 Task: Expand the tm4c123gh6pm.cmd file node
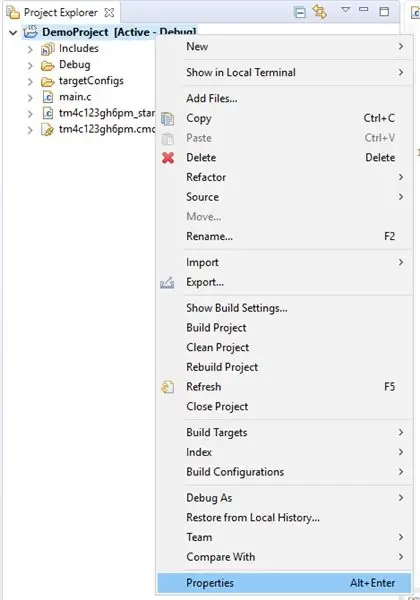pos(30,130)
